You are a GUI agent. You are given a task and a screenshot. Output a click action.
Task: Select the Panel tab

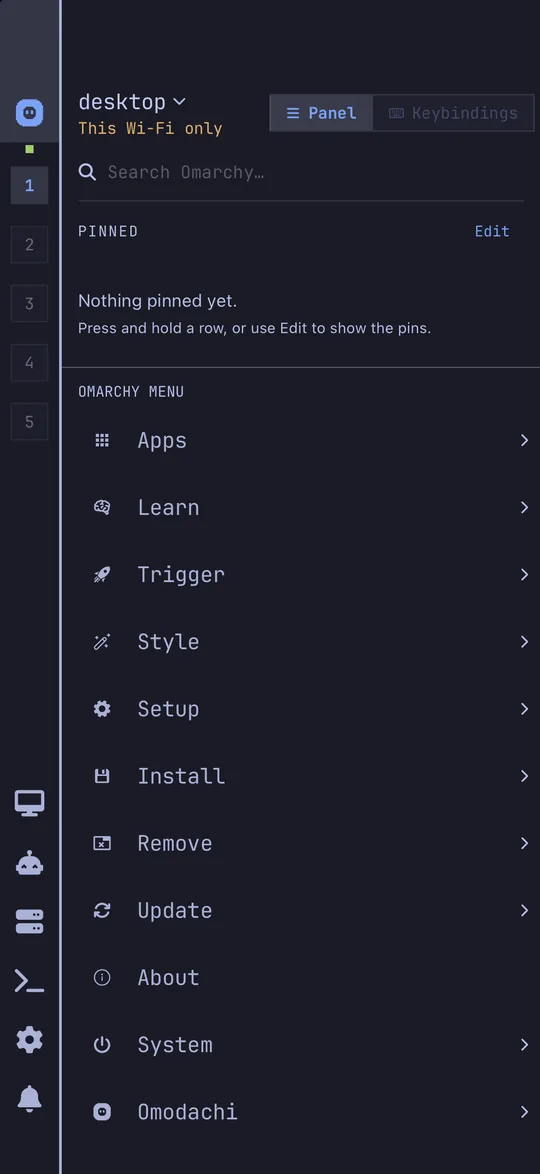[x=321, y=113]
